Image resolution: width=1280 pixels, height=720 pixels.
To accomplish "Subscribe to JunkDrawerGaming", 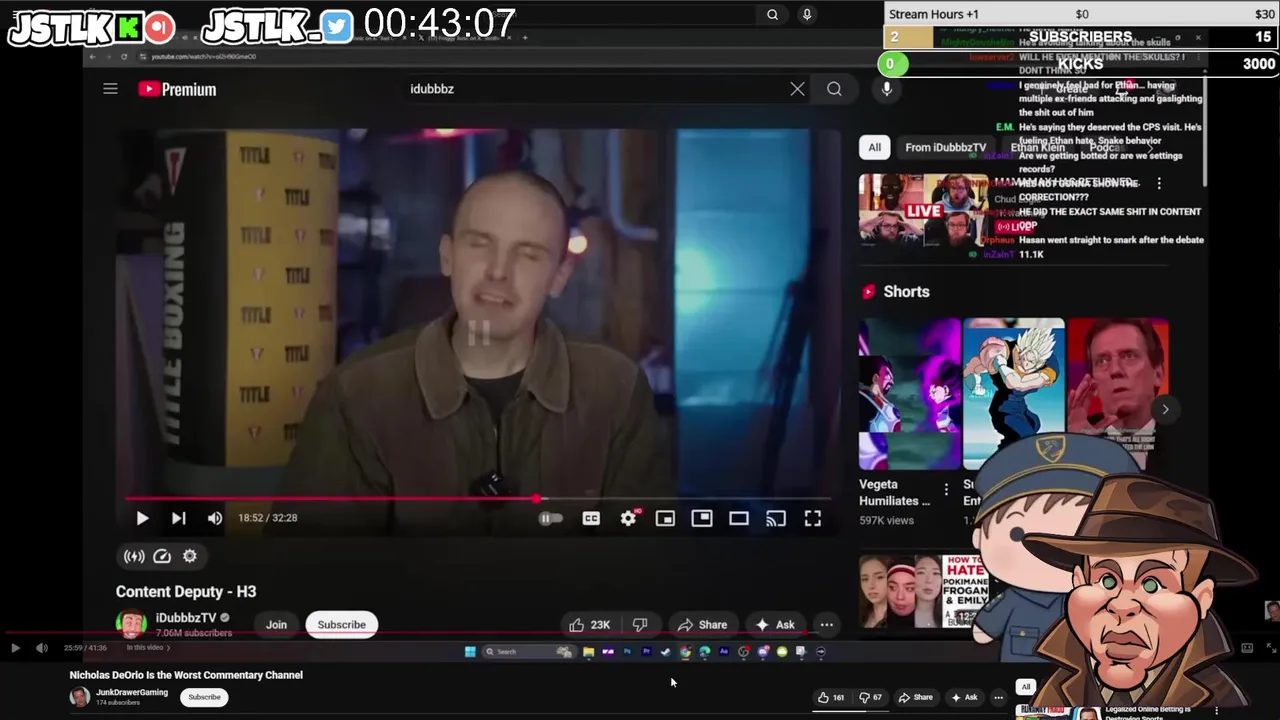I will coord(204,697).
